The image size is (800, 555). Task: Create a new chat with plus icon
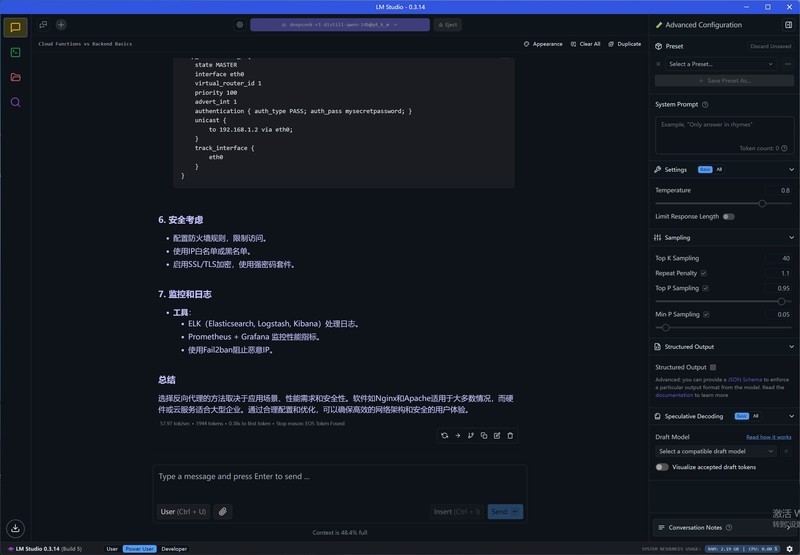pos(61,24)
